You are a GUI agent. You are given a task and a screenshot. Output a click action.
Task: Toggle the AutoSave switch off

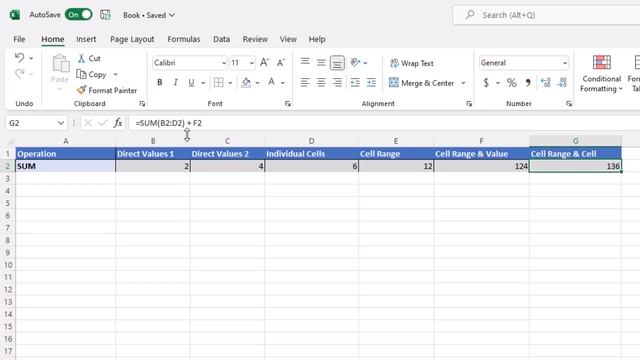79,15
